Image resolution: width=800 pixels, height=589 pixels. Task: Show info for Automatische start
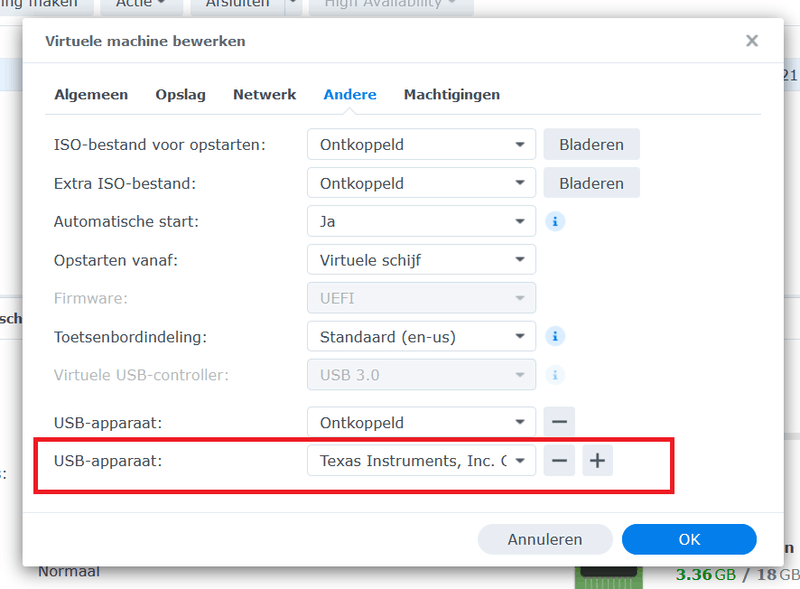[x=555, y=222]
